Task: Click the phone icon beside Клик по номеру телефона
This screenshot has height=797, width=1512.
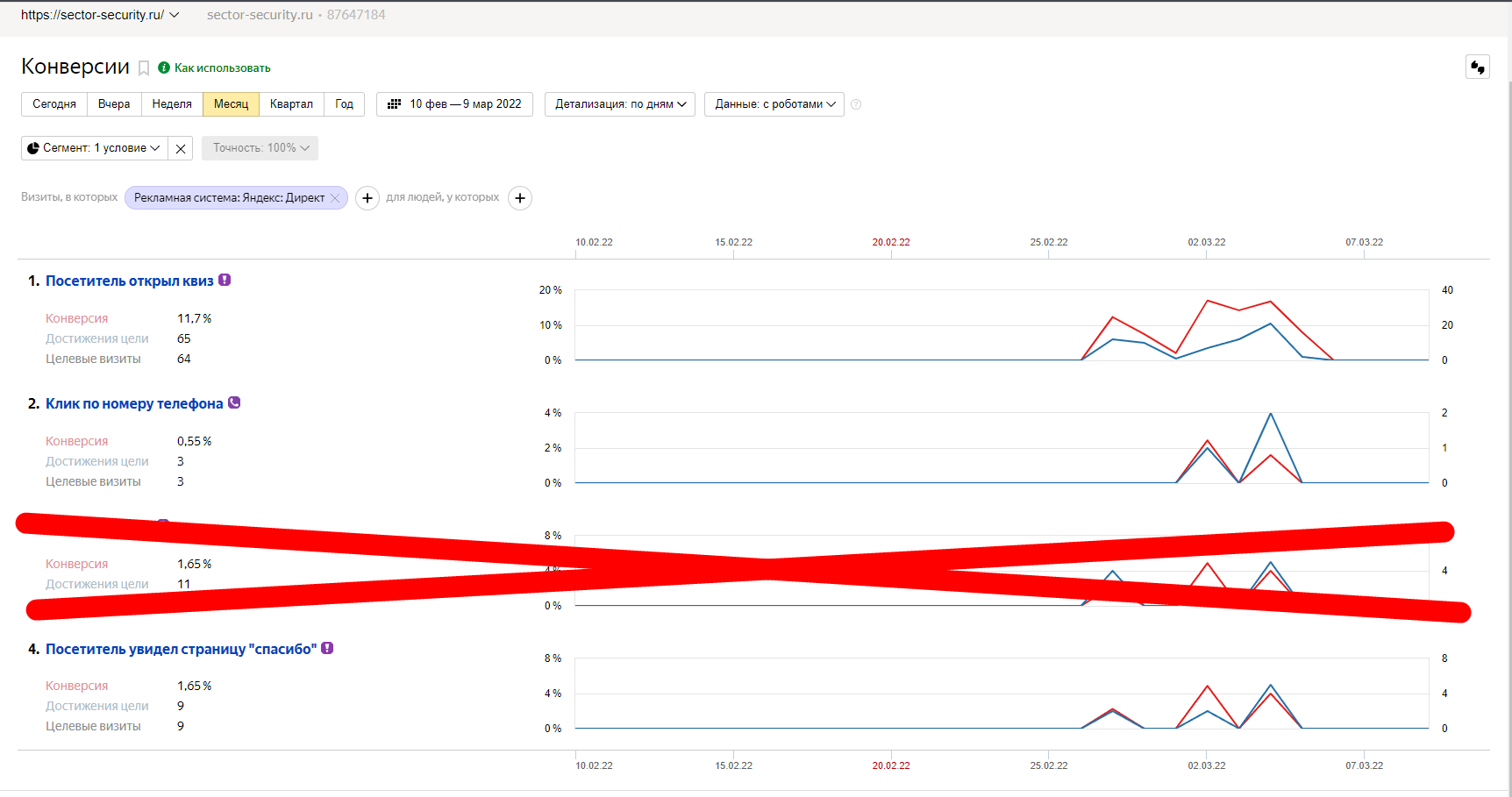Action: (x=234, y=402)
